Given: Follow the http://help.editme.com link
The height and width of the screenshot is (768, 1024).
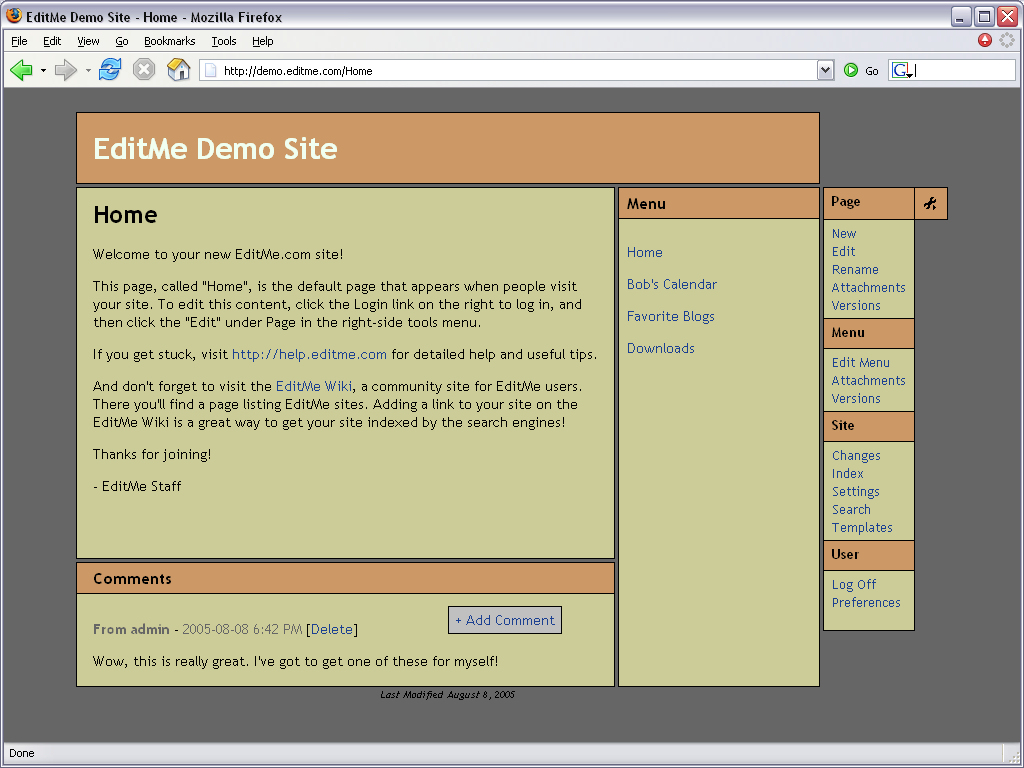Looking at the screenshot, I should coord(309,354).
